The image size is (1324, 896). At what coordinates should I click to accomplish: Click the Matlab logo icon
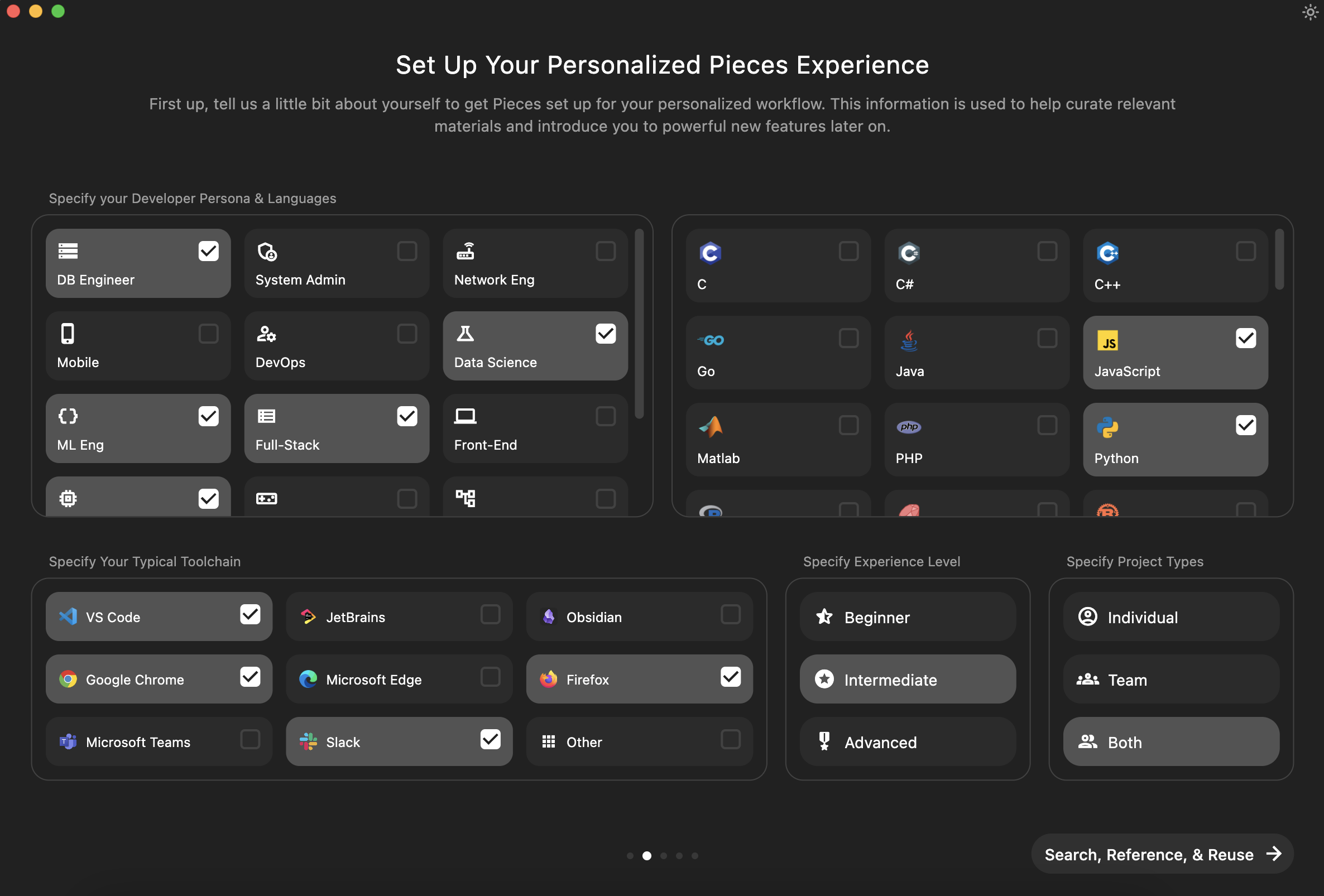click(x=711, y=427)
